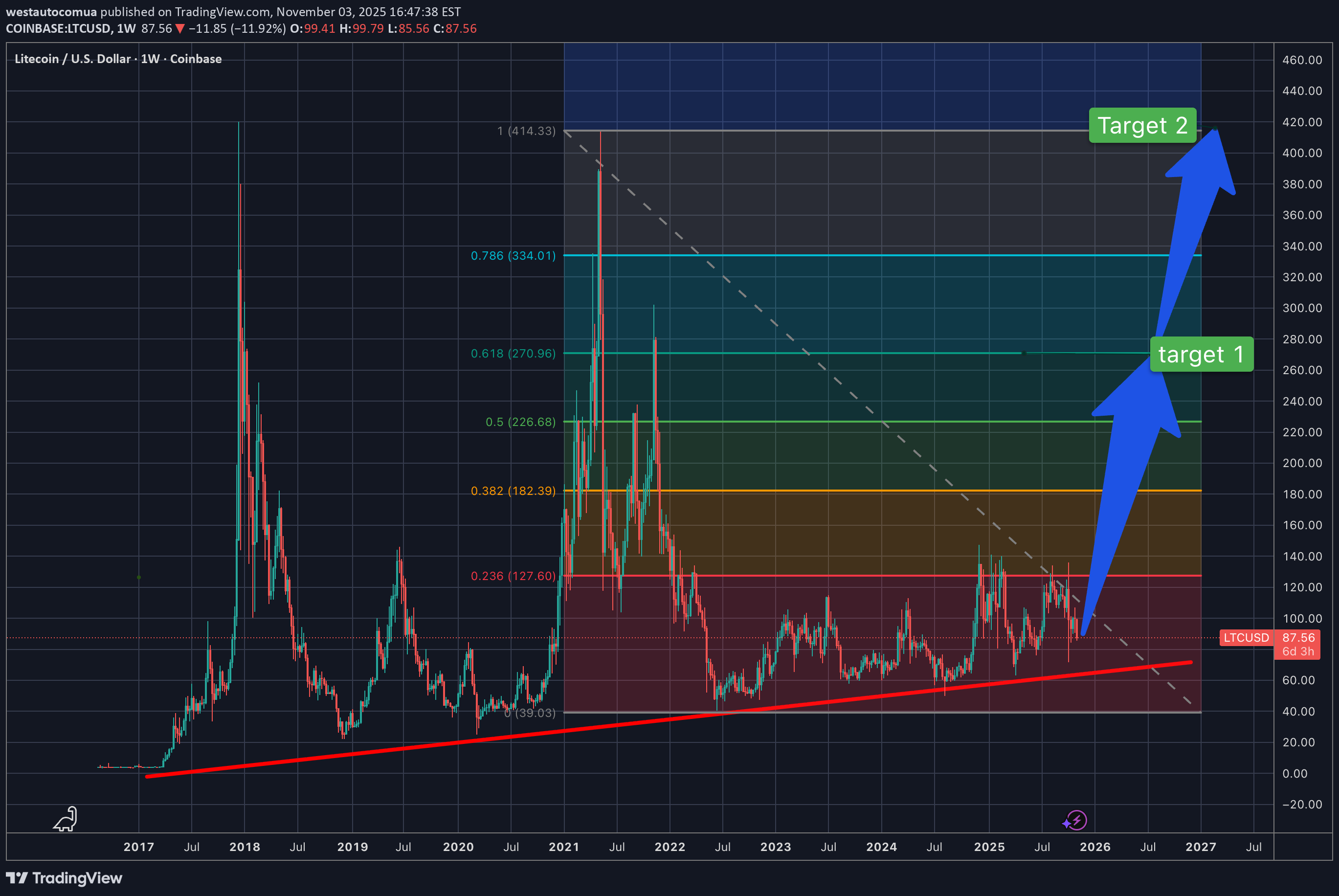
Task: Select the 0.618 (270.96) Fibonacci level label
Action: point(513,353)
